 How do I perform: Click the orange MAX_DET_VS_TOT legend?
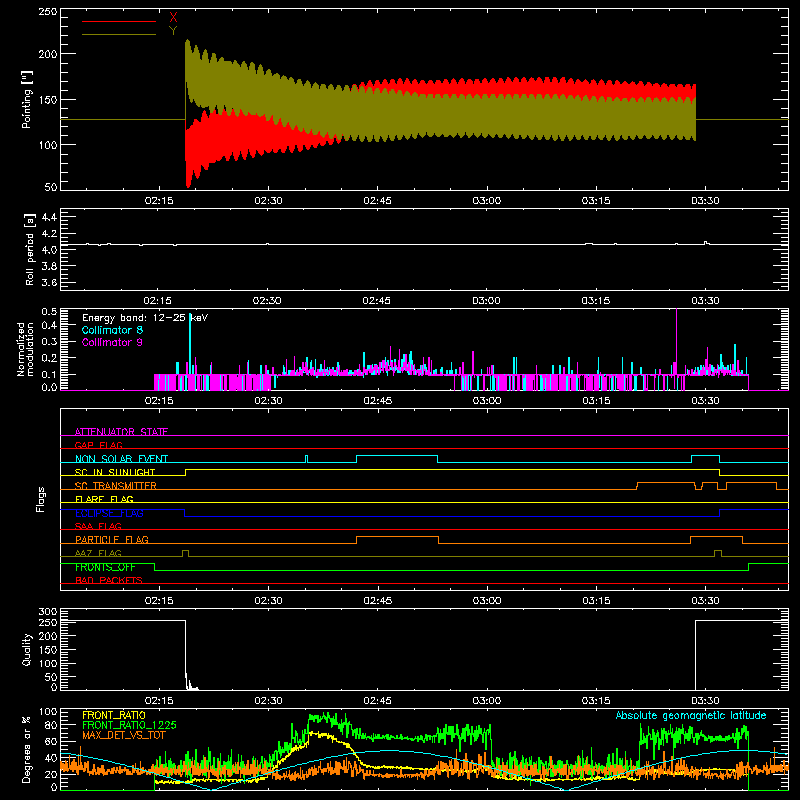(x=125, y=735)
